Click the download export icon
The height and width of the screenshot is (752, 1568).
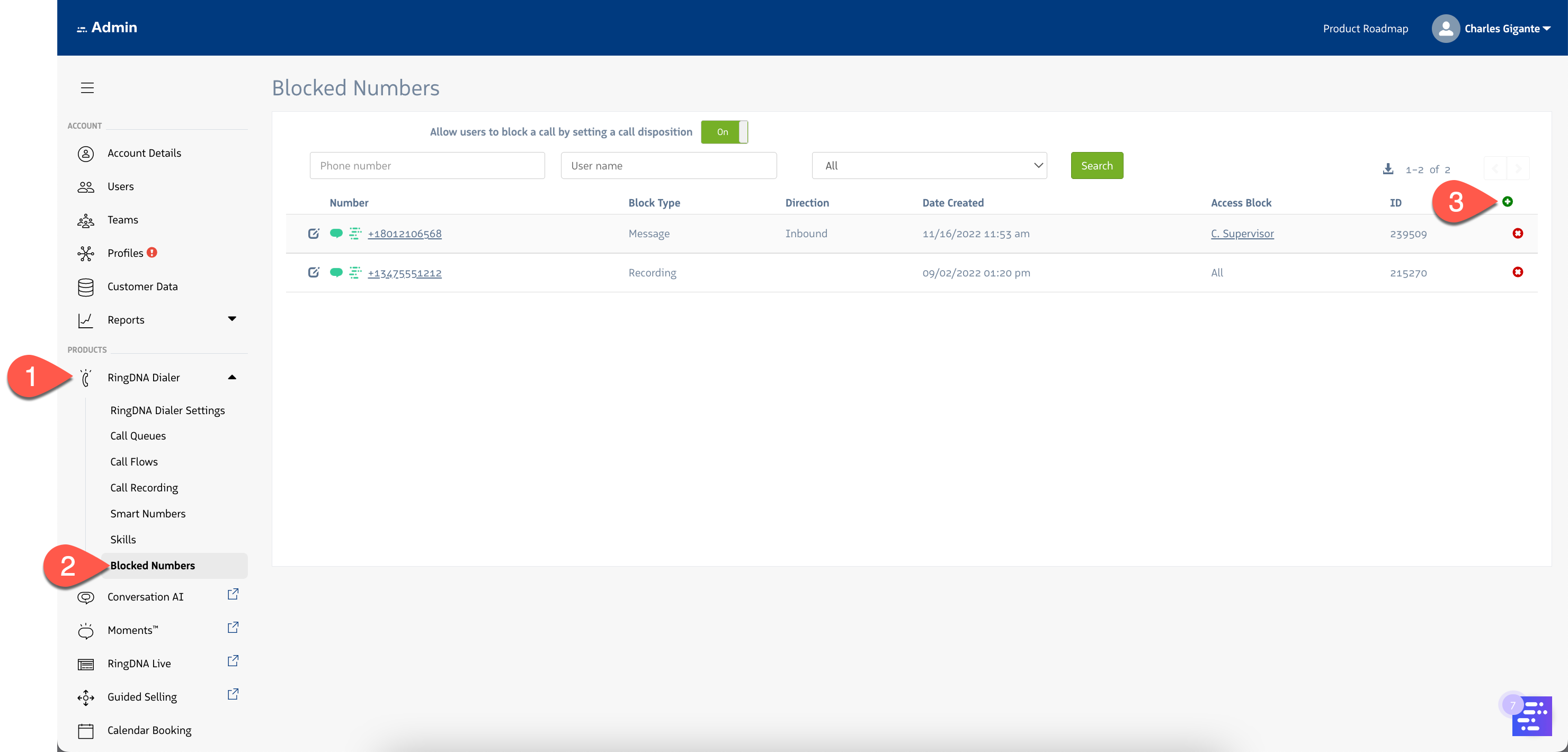(x=1388, y=168)
